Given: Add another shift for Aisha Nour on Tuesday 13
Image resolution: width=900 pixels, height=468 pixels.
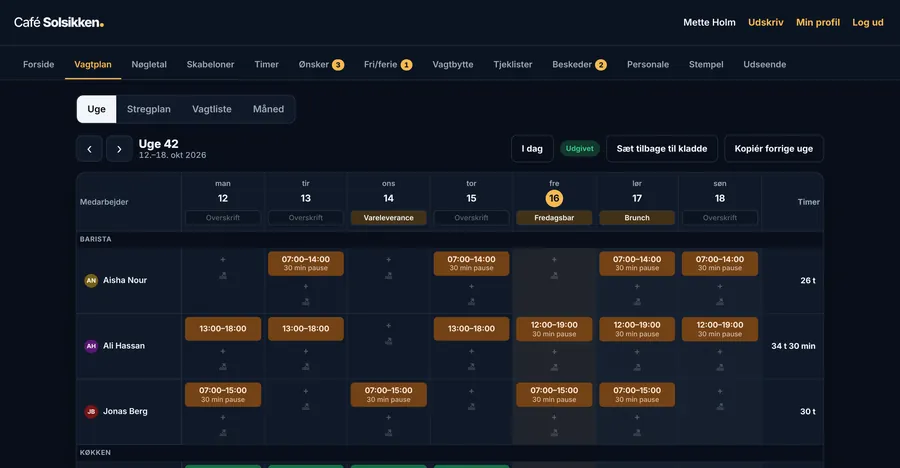Looking at the screenshot, I should (306, 286).
